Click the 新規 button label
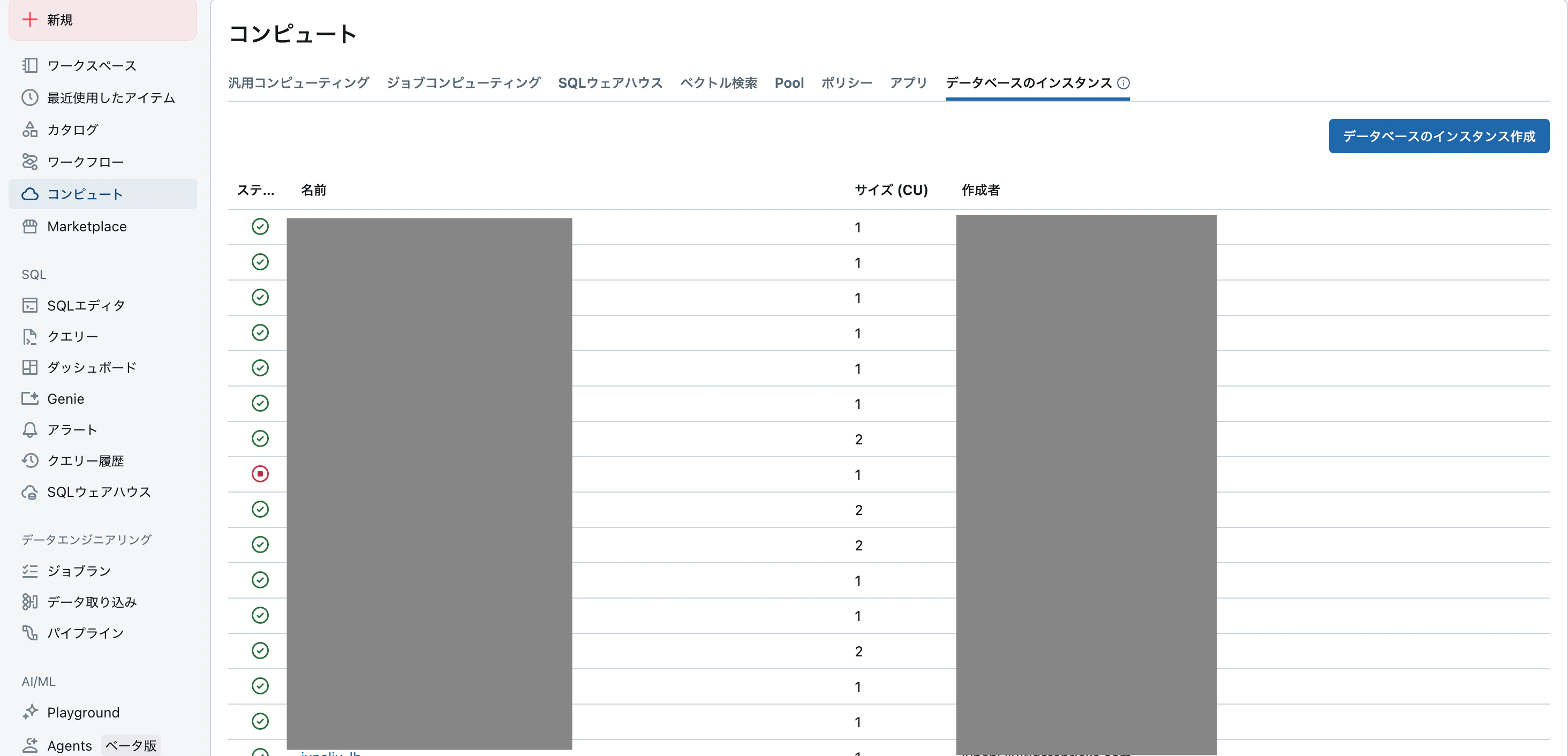Image resolution: width=1568 pixels, height=756 pixels. 59,20
